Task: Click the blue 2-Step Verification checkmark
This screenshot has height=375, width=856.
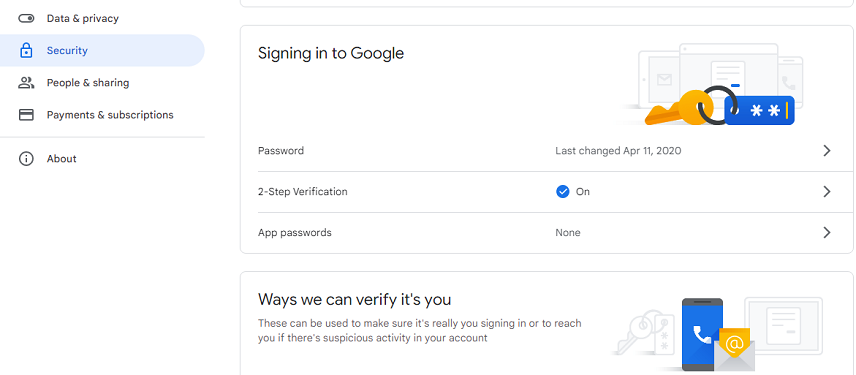Action: [562, 192]
